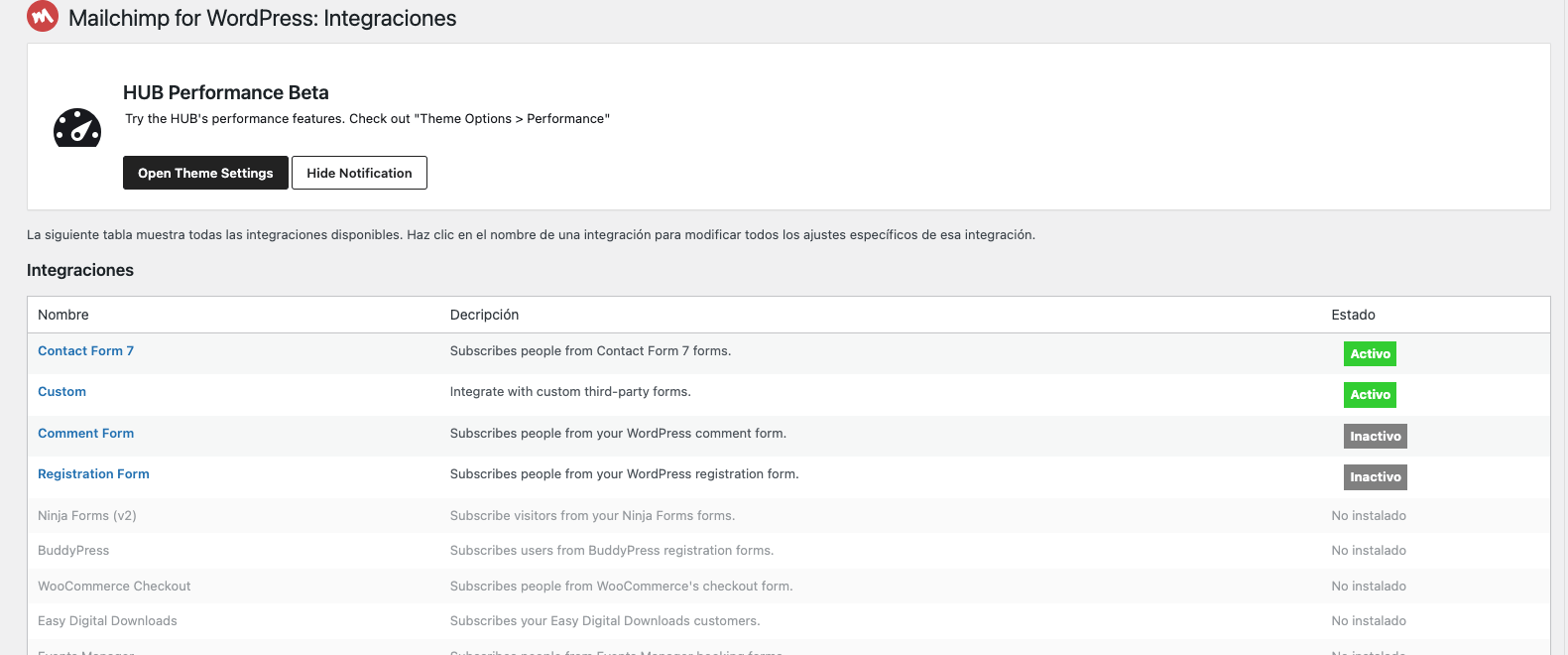The width and height of the screenshot is (1568, 655).
Task: Open the Contact Form 7 integration
Action: (x=85, y=351)
